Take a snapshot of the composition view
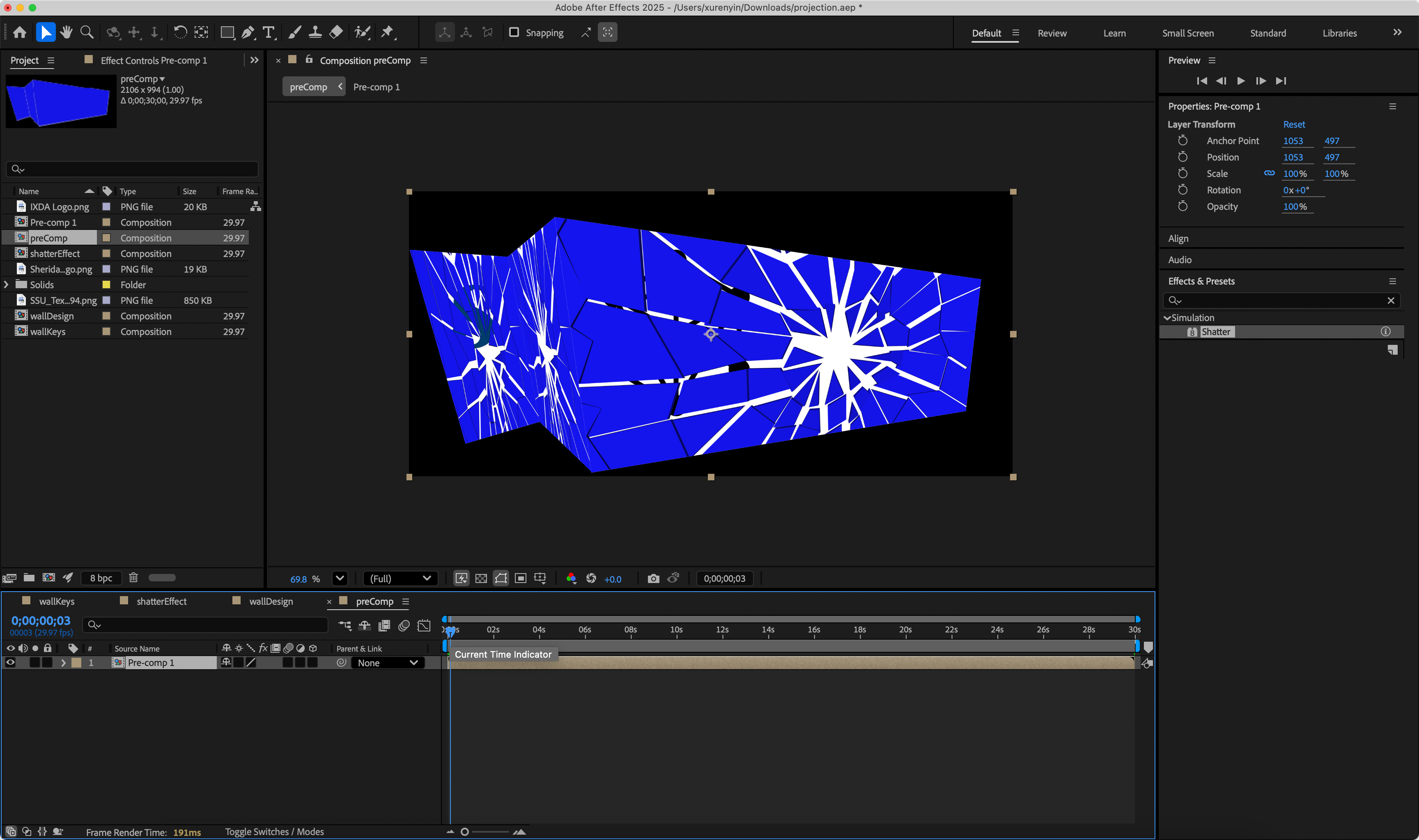The height and width of the screenshot is (840, 1419). (652, 578)
